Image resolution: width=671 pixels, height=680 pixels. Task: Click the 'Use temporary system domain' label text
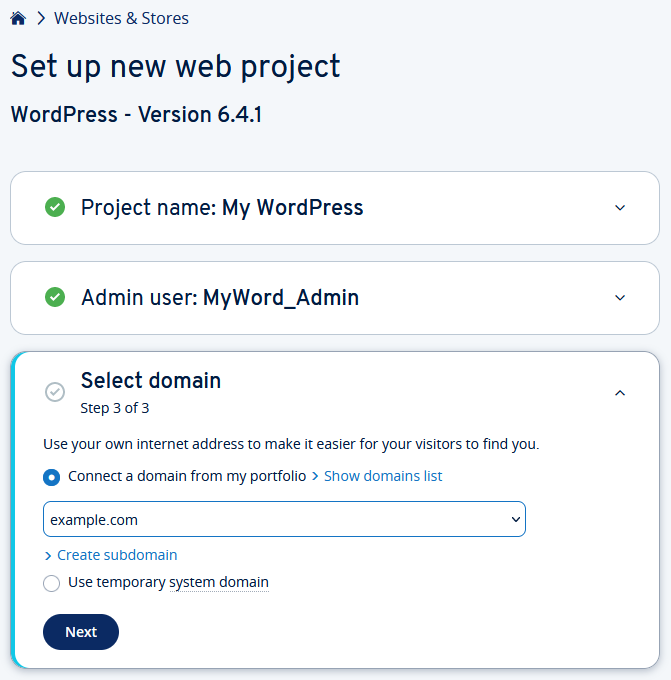168,582
